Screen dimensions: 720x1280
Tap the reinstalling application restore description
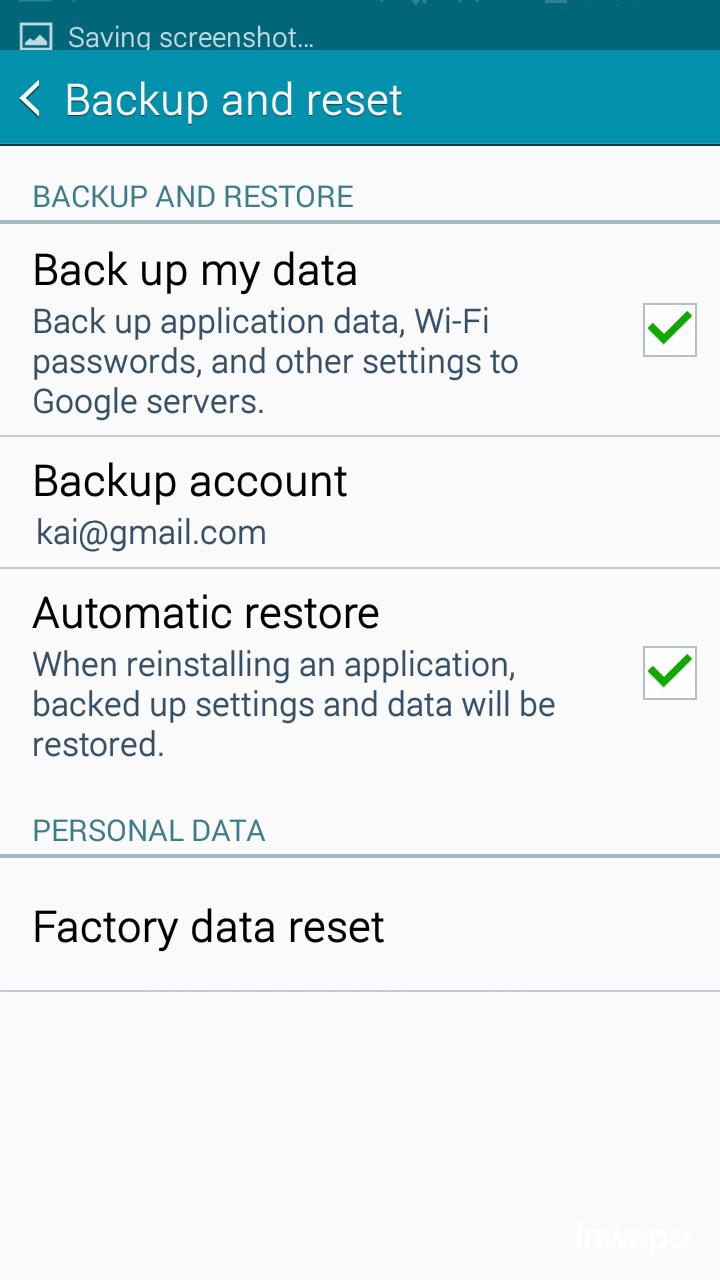click(293, 704)
